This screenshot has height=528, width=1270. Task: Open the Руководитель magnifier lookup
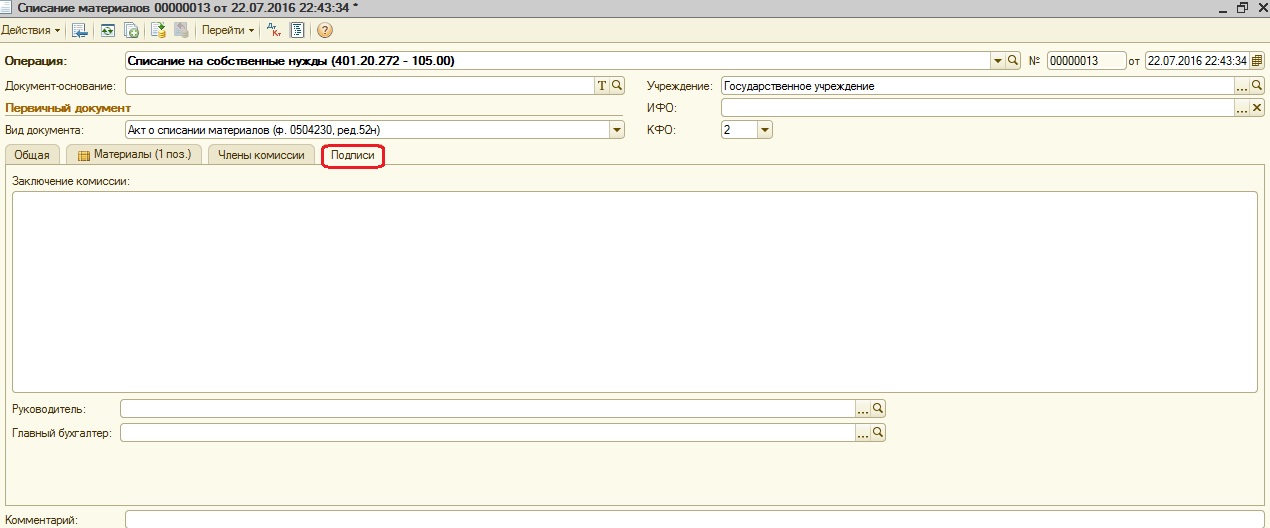tap(878, 409)
